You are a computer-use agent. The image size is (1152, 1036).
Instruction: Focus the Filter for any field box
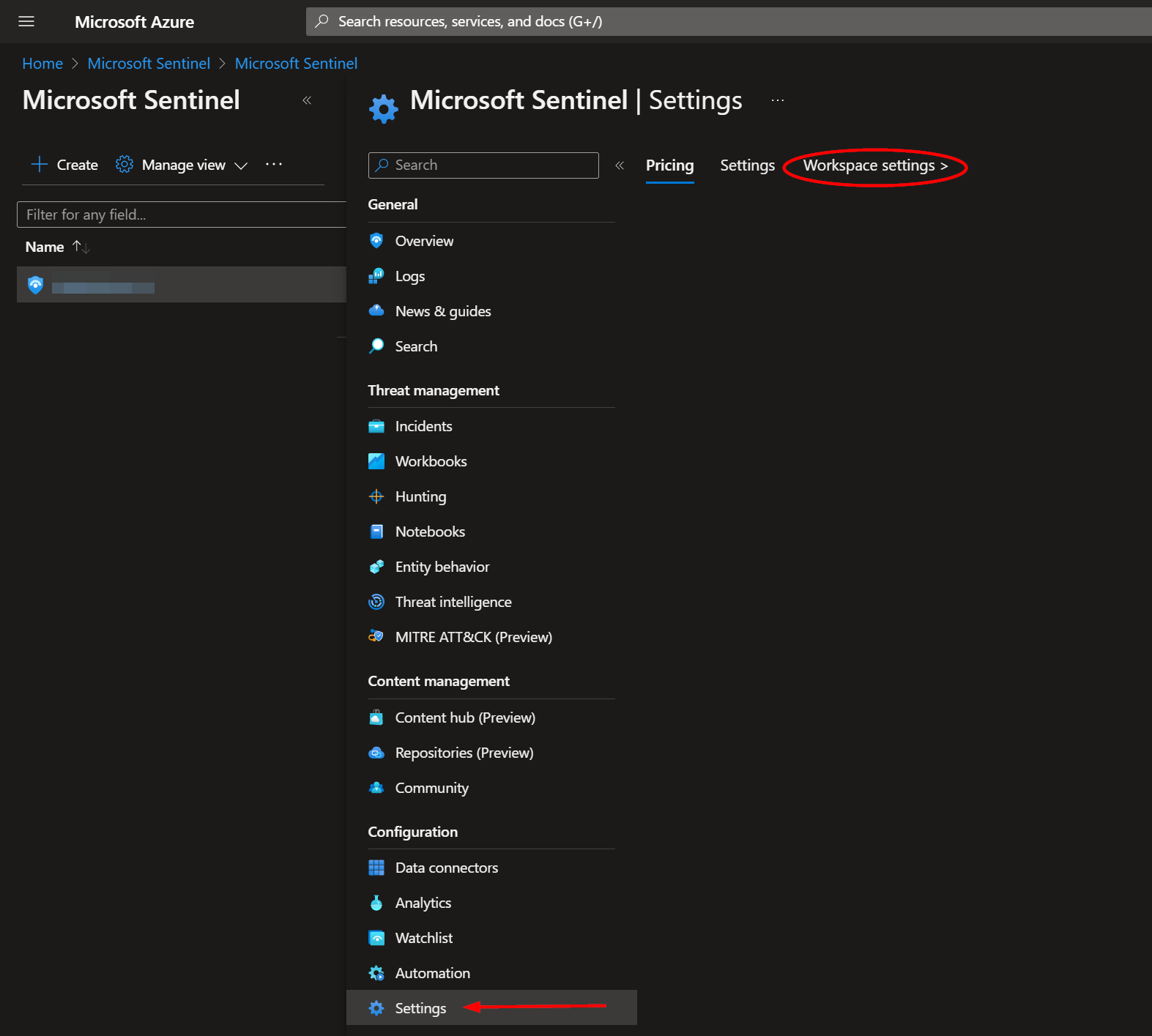(182, 215)
